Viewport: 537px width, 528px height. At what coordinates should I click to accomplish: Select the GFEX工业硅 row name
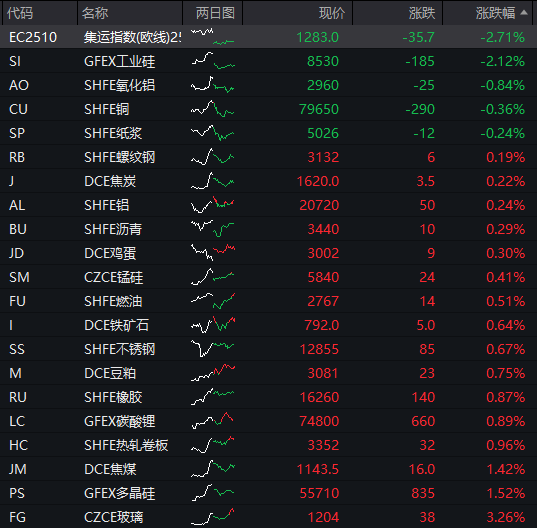pyautogui.click(x=120, y=62)
